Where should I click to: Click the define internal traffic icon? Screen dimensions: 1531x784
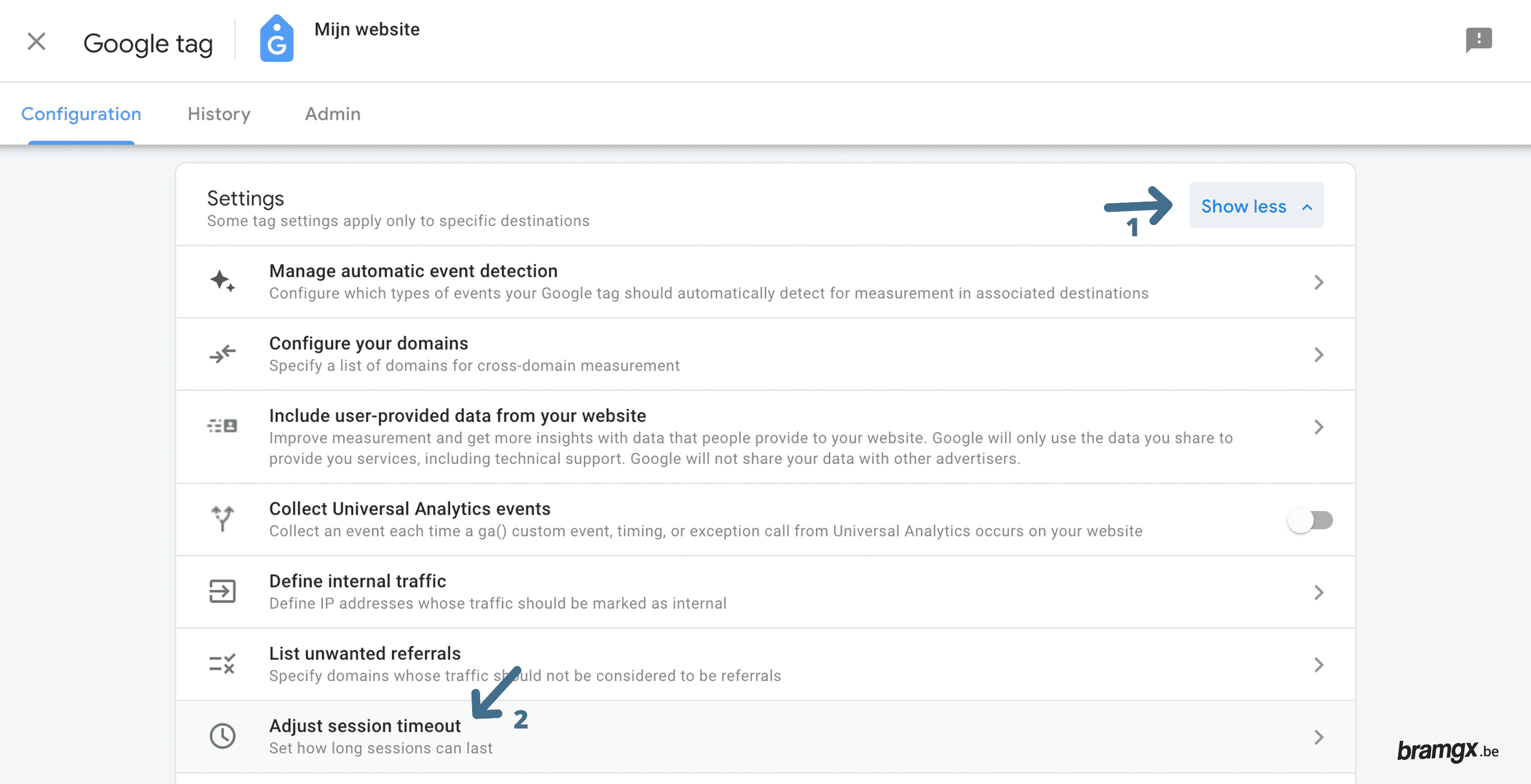[222, 591]
